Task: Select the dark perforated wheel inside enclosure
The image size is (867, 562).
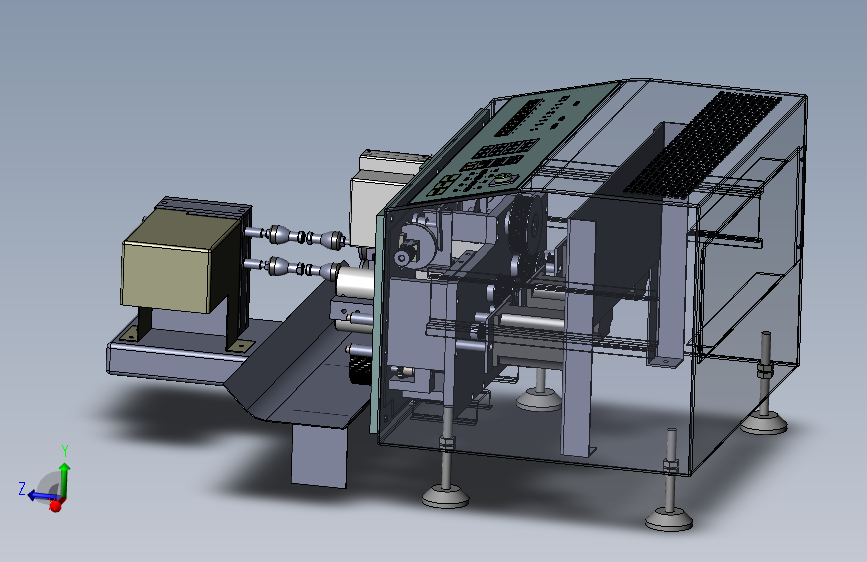Action: 526,223
